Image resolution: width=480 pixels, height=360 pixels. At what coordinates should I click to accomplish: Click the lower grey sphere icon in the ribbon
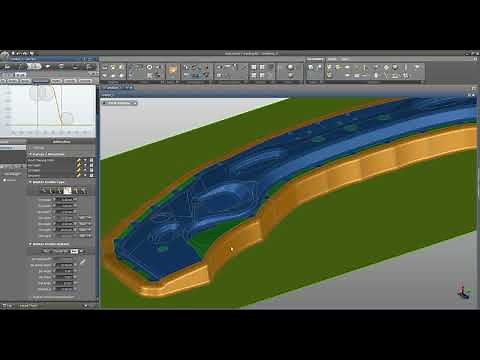290,76
